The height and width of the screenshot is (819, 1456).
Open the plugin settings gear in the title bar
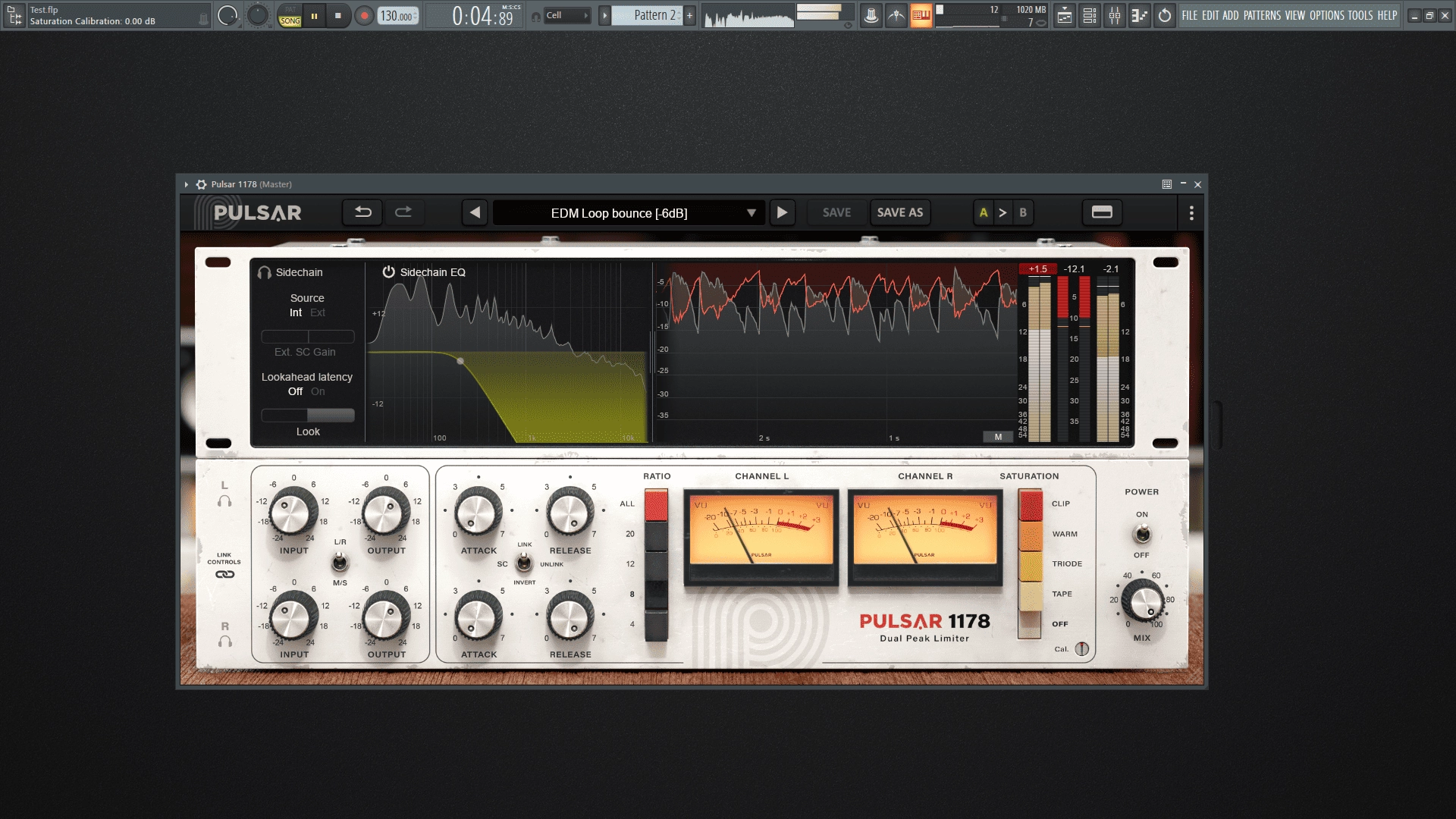click(201, 184)
